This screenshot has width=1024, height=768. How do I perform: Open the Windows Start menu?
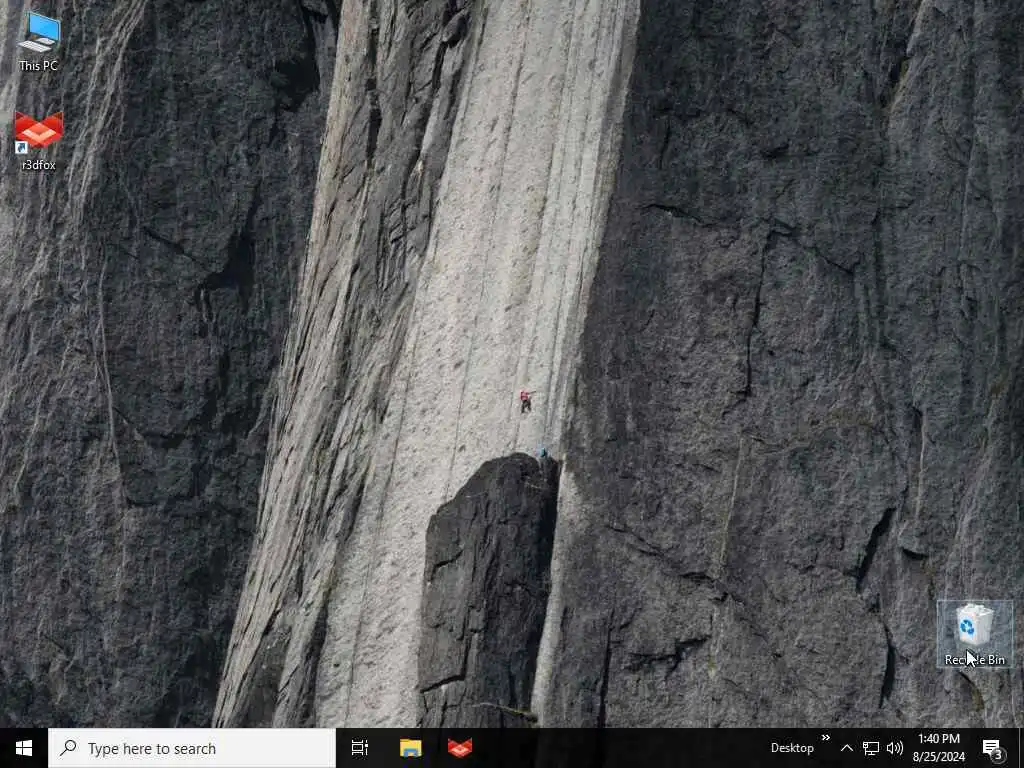(24, 748)
